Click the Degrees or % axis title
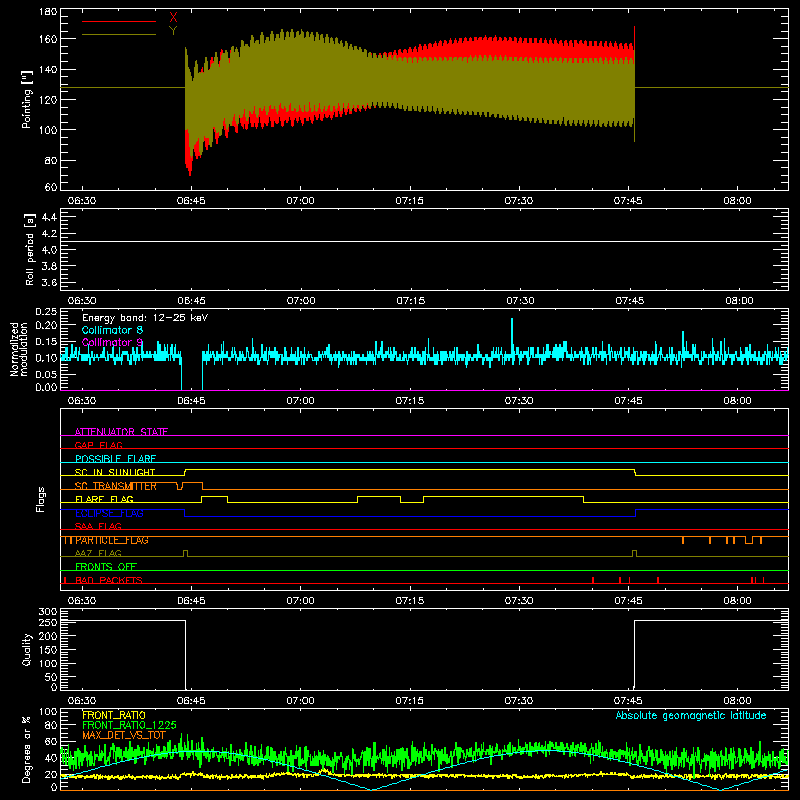800x800 pixels. 27,750
